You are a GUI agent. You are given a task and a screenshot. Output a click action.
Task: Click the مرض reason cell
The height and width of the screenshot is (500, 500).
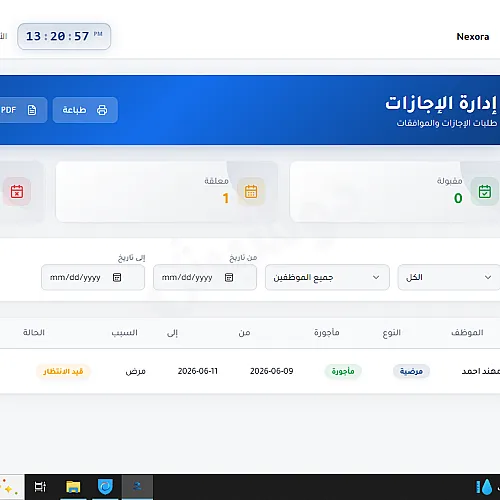136,371
